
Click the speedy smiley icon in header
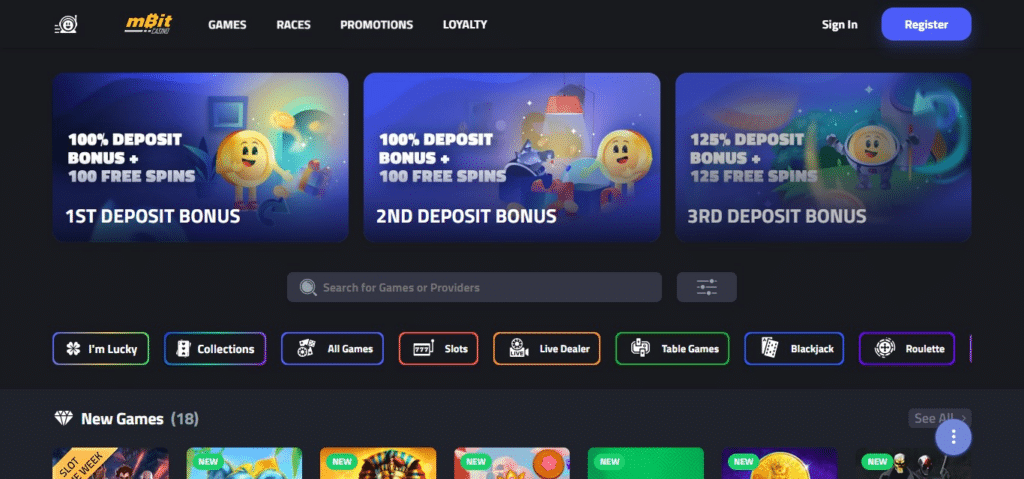66,25
